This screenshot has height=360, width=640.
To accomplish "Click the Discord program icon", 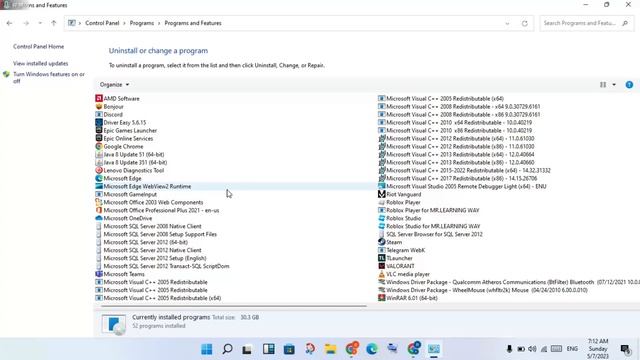I will tap(99, 114).
